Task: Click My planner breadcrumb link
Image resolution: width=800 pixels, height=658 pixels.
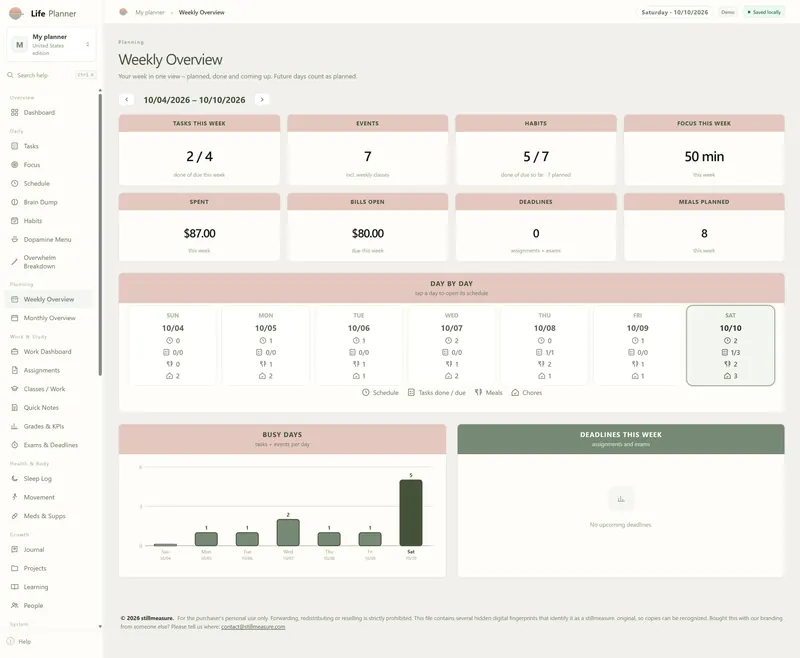Action: point(150,12)
